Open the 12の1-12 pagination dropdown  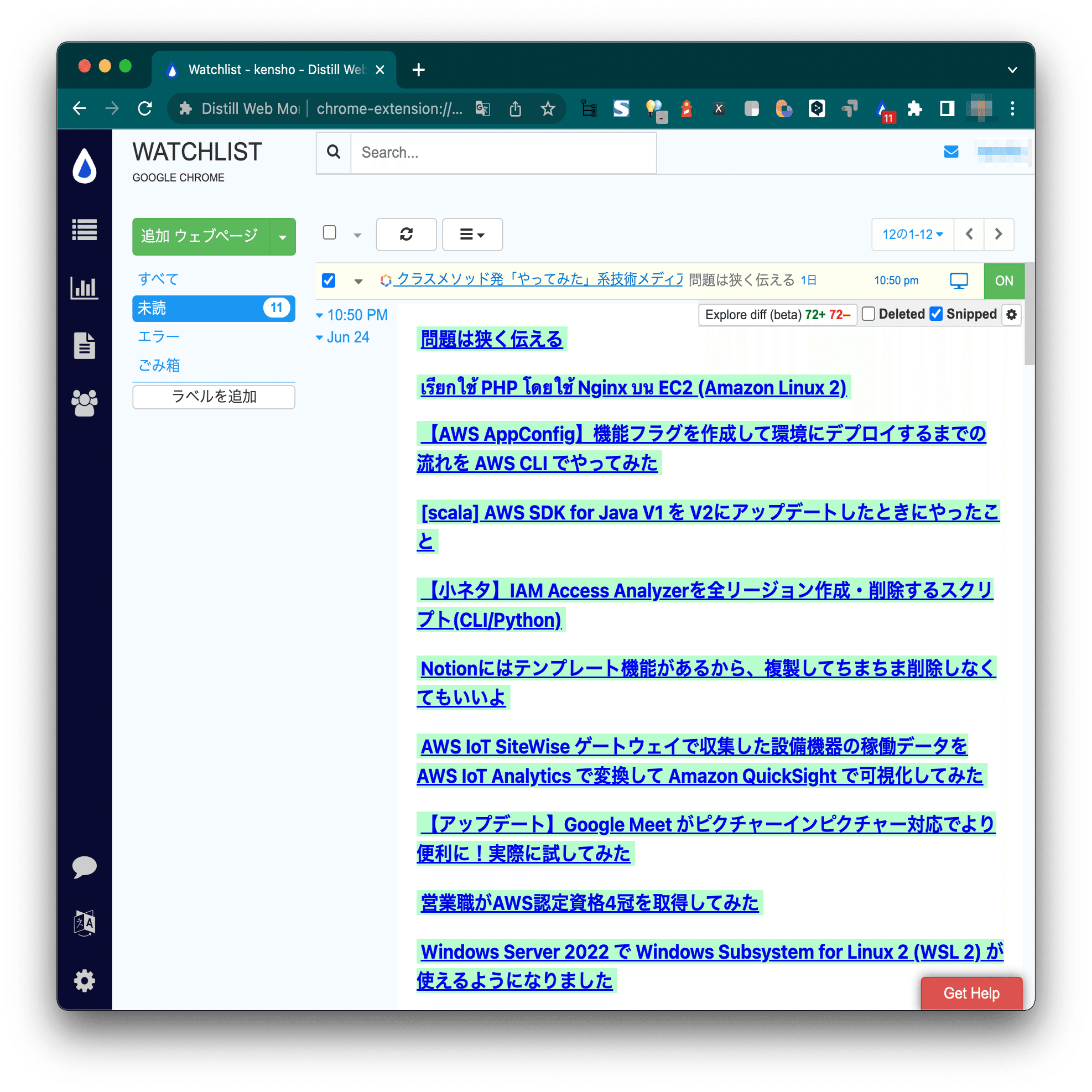[x=912, y=234]
